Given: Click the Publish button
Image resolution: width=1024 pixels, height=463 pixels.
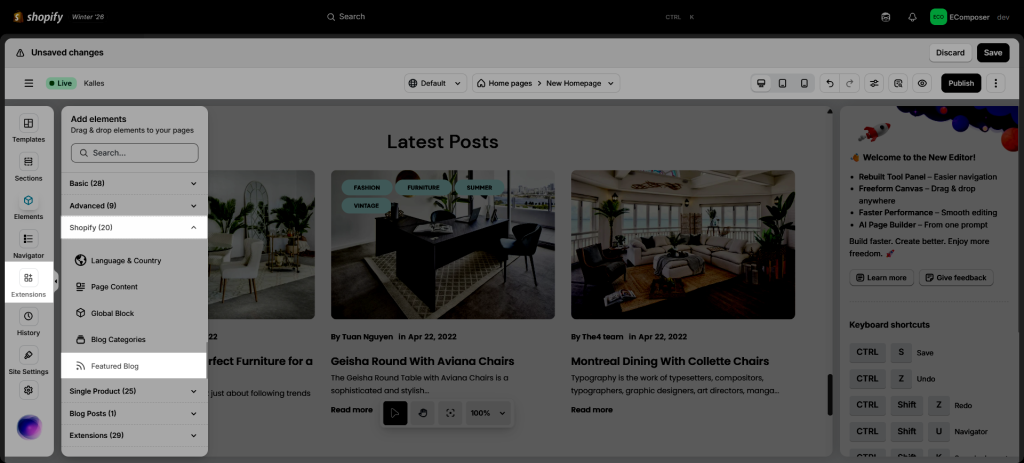Looking at the screenshot, I should [961, 83].
